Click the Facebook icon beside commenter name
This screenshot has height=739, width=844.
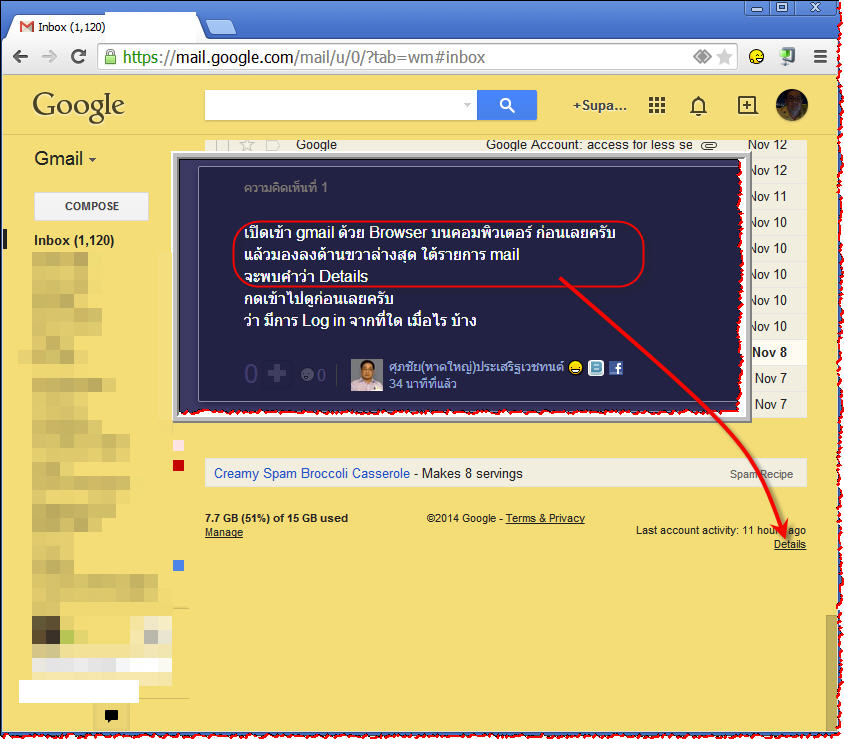(616, 368)
